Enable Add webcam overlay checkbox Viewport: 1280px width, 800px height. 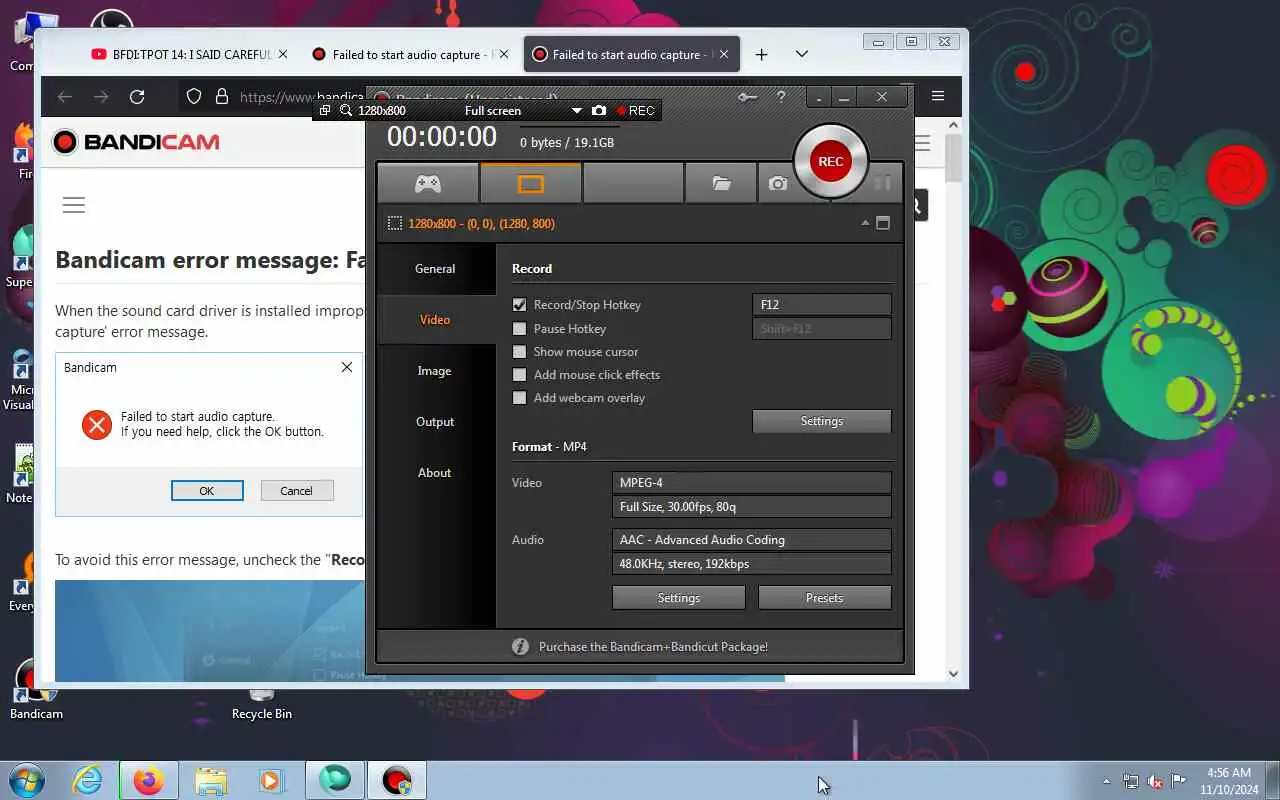[x=519, y=398]
